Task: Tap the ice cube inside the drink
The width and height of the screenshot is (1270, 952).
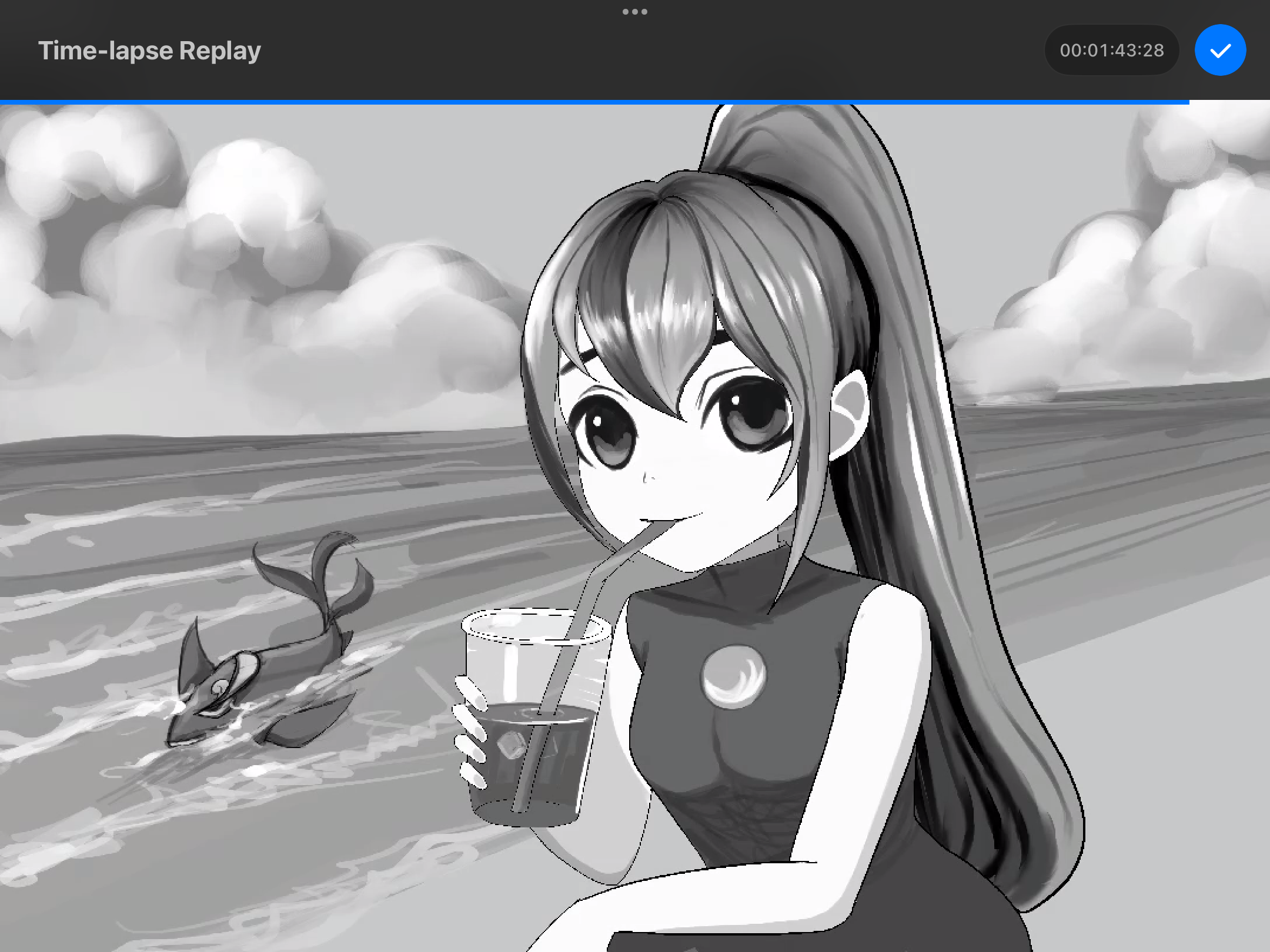Action: tap(513, 745)
